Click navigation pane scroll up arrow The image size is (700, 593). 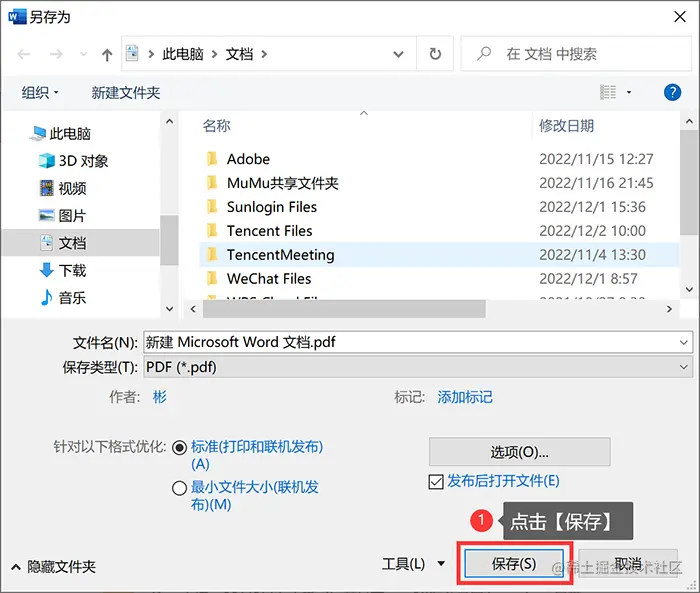coord(170,121)
